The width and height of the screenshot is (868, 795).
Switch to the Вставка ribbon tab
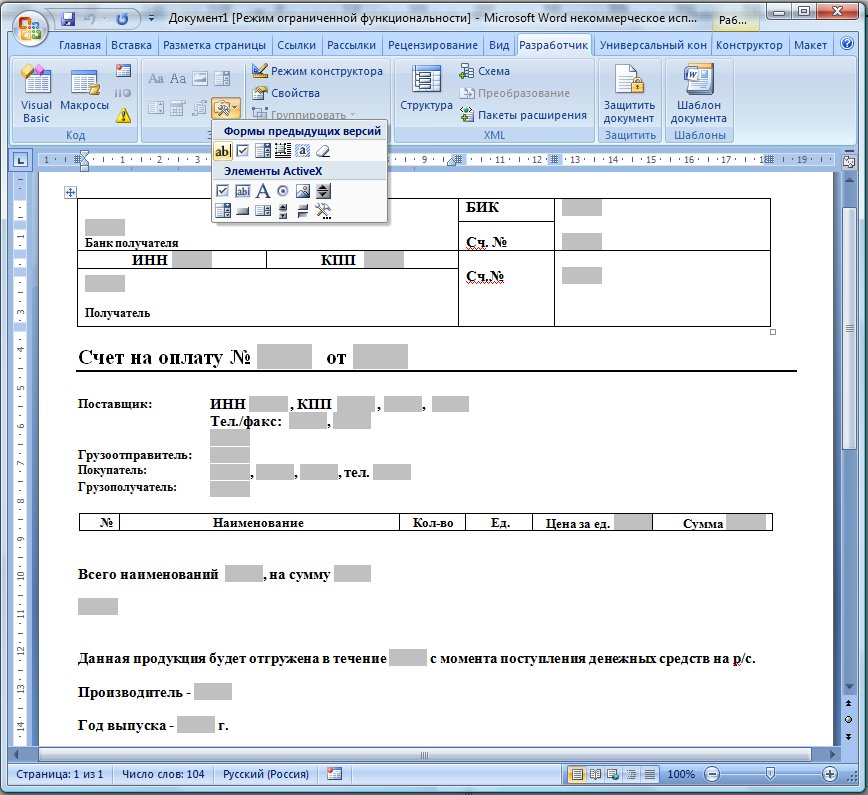[x=131, y=45]
